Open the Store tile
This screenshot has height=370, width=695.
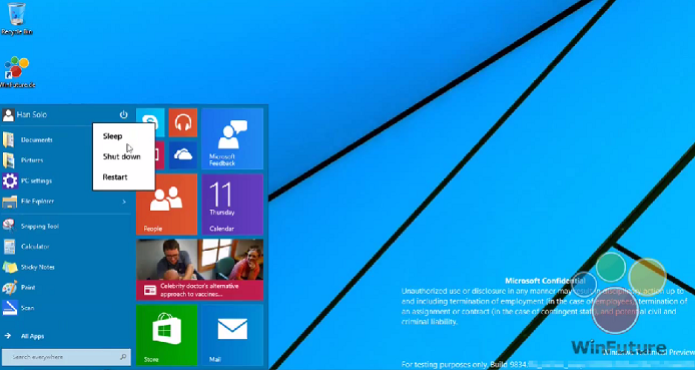(x=166, y=335)
